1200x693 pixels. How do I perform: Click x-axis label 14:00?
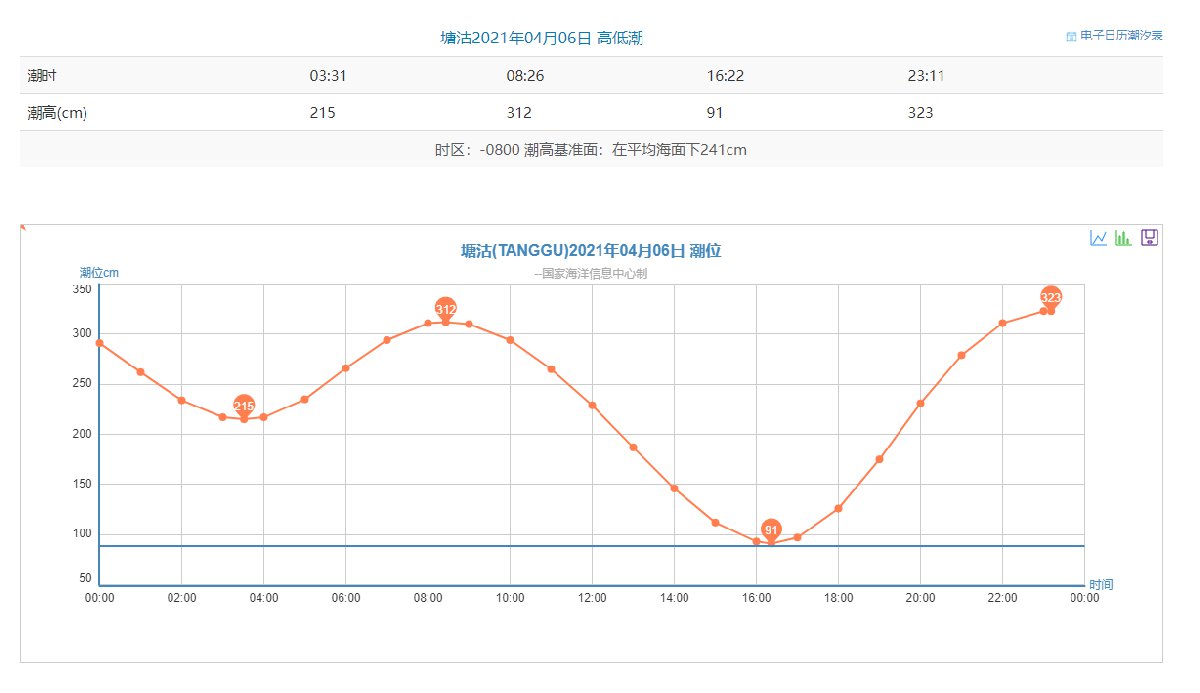coord(674,598)
